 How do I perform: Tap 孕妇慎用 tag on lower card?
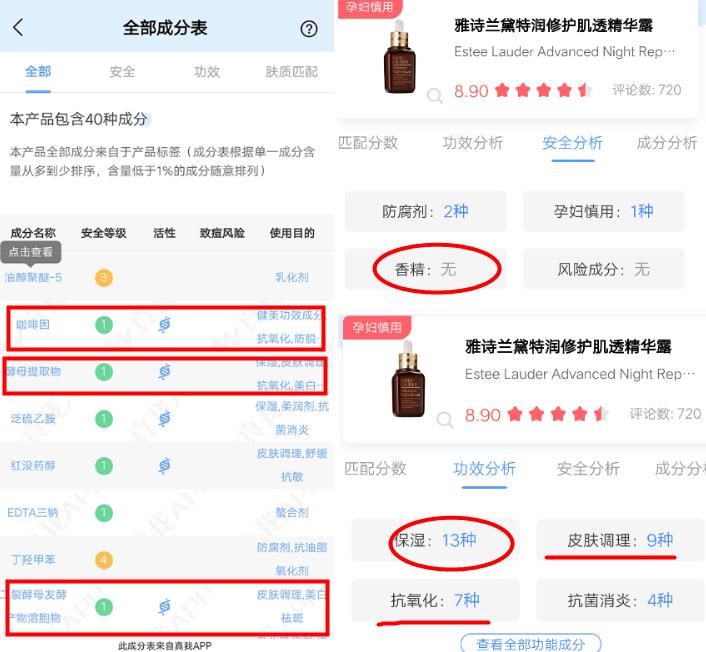coord(377,327)
